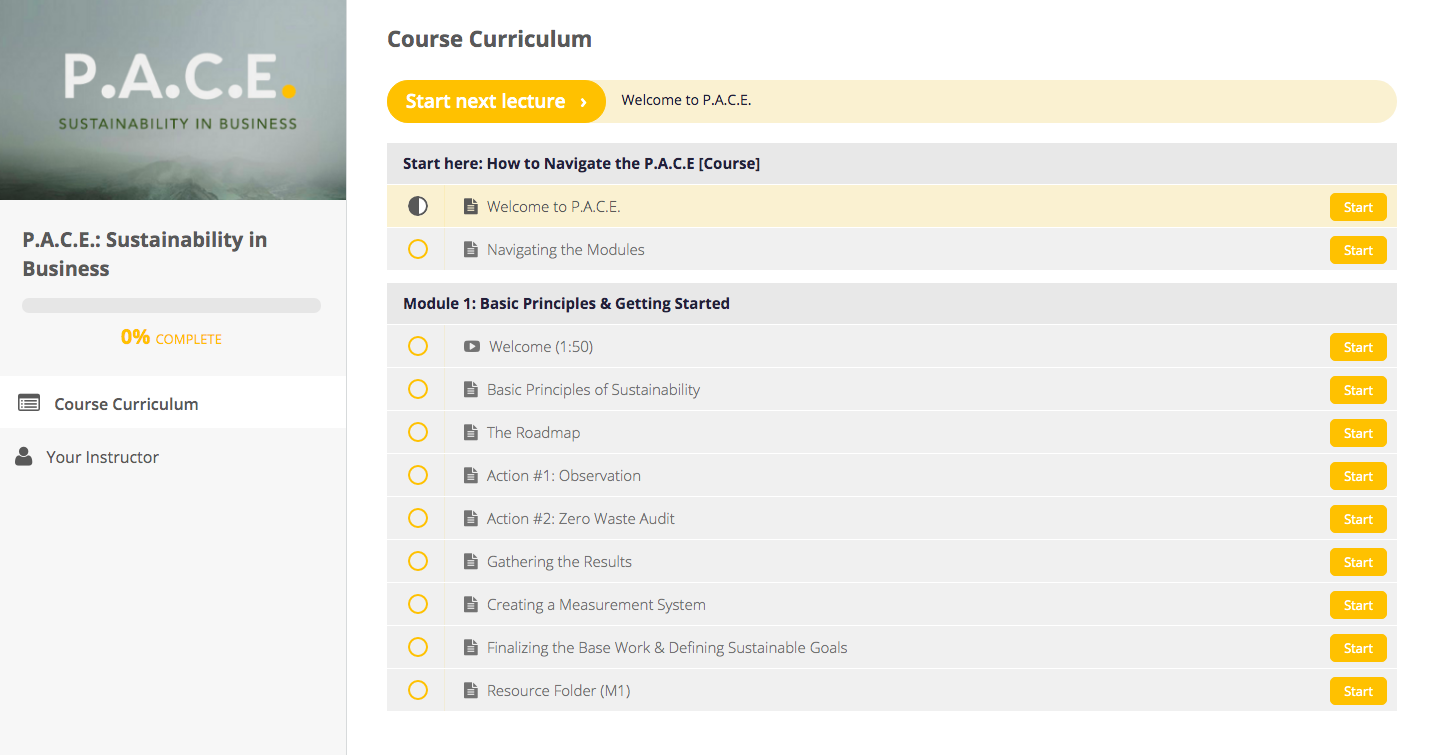Click the course progress bar
The width and height of the screenshot is (1431, 755).
[171, 305]
